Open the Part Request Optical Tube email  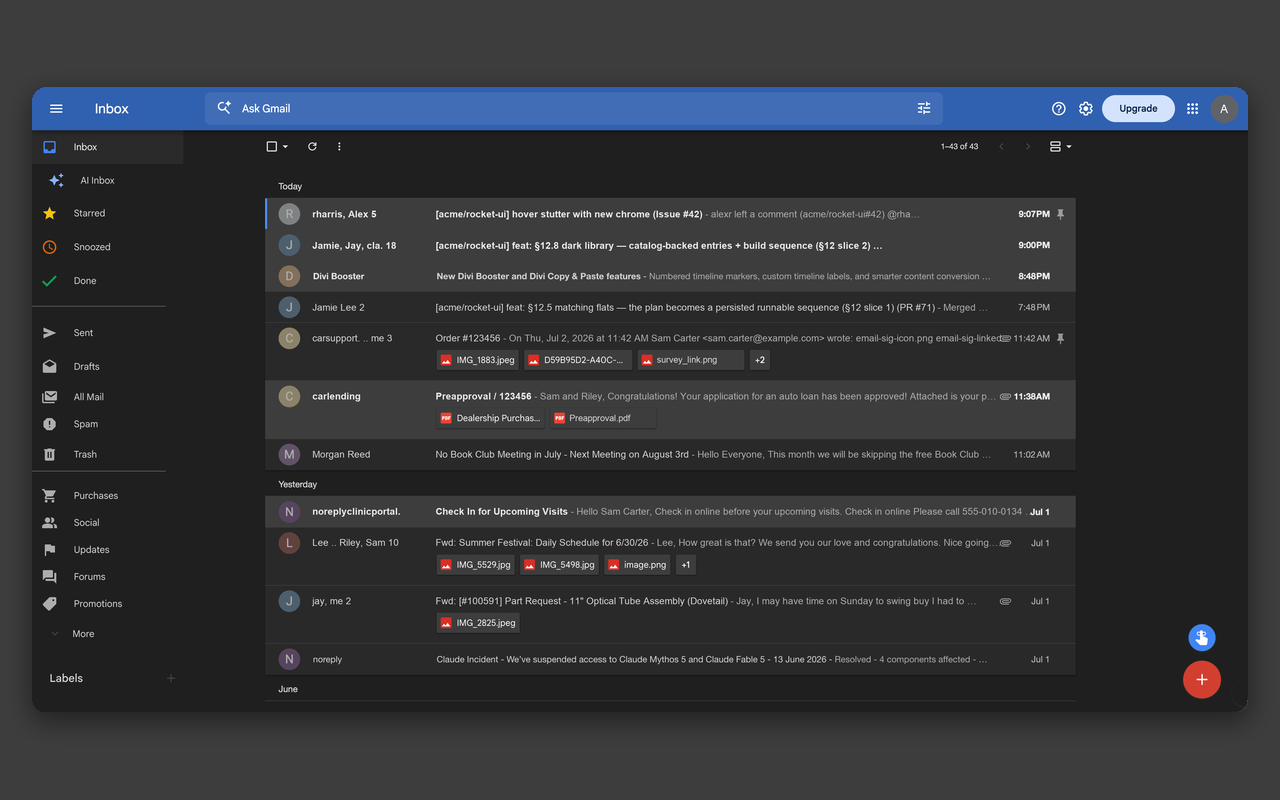670,614
